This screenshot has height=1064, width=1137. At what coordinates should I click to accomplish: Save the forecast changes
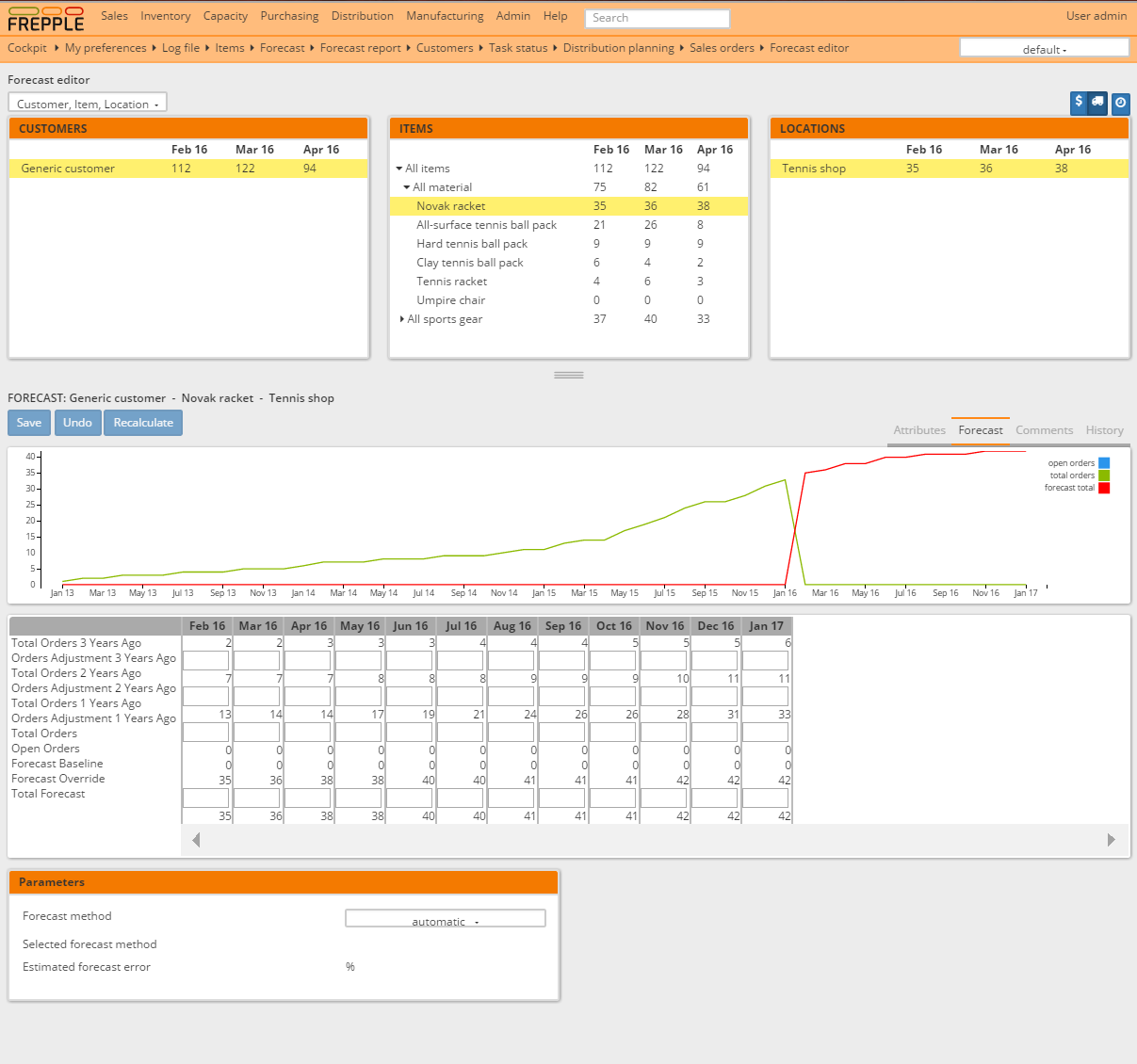(x=29, y=423)
